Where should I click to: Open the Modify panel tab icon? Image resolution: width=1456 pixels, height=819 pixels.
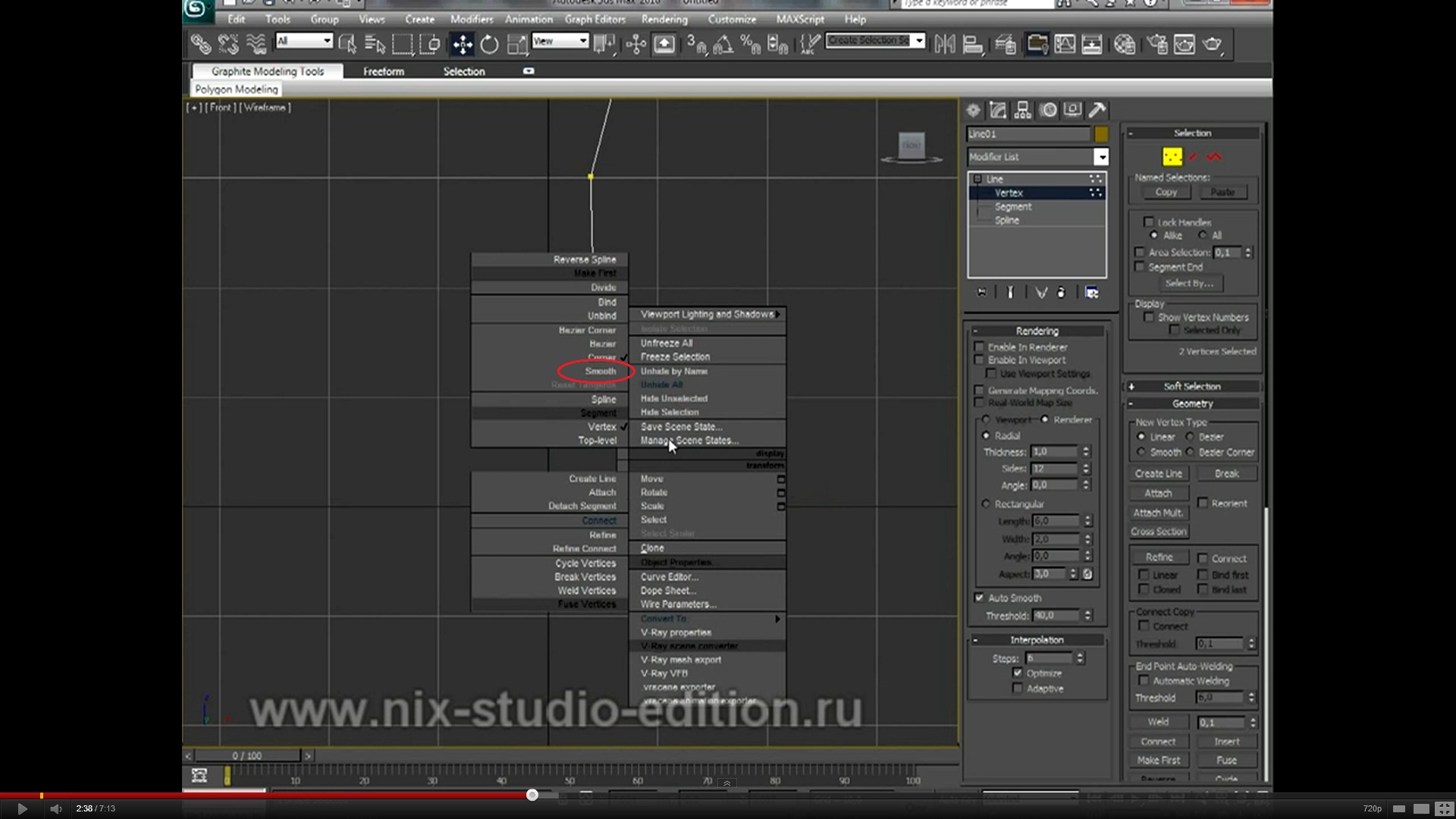(998, 111)
